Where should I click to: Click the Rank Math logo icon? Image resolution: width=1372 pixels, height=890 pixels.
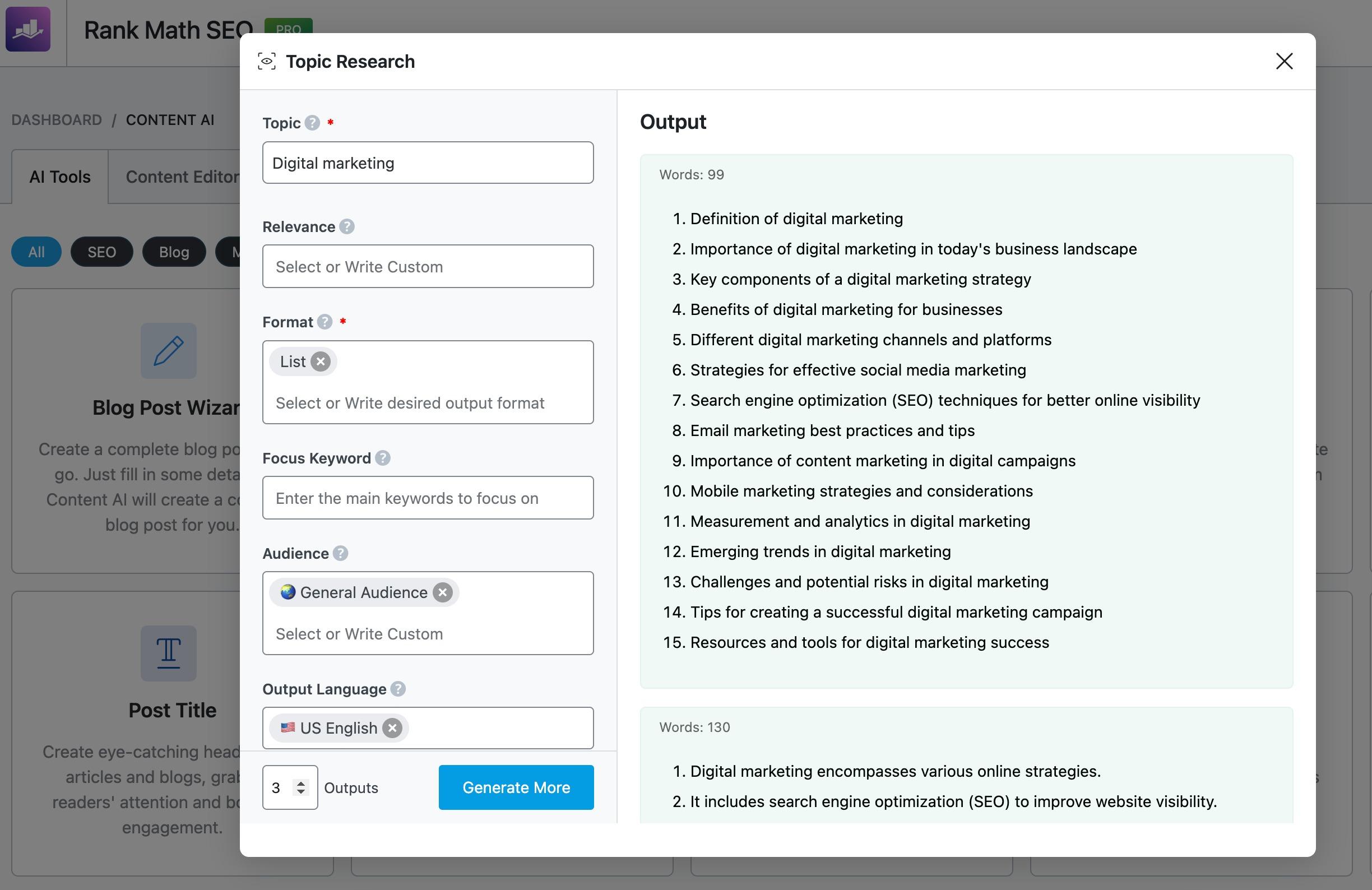[x=27, y=29]
